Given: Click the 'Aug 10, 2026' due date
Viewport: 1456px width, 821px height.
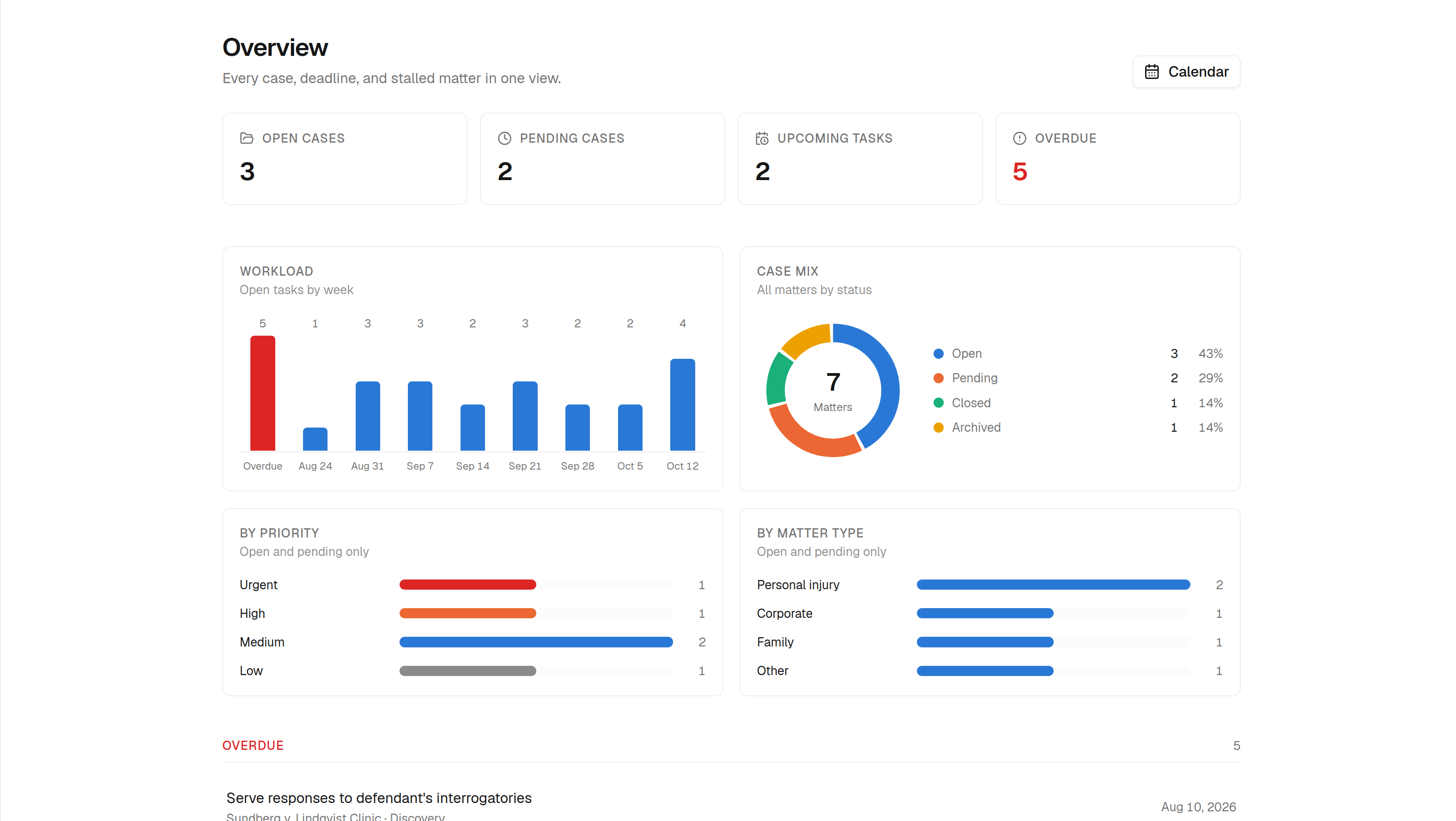Looking at the screenshot, I should click(1198, 807).
